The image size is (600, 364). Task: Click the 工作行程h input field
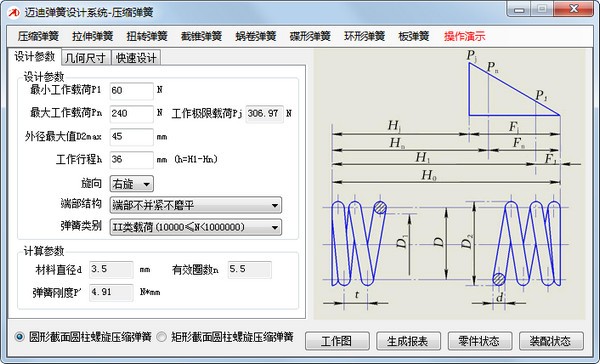132,160
